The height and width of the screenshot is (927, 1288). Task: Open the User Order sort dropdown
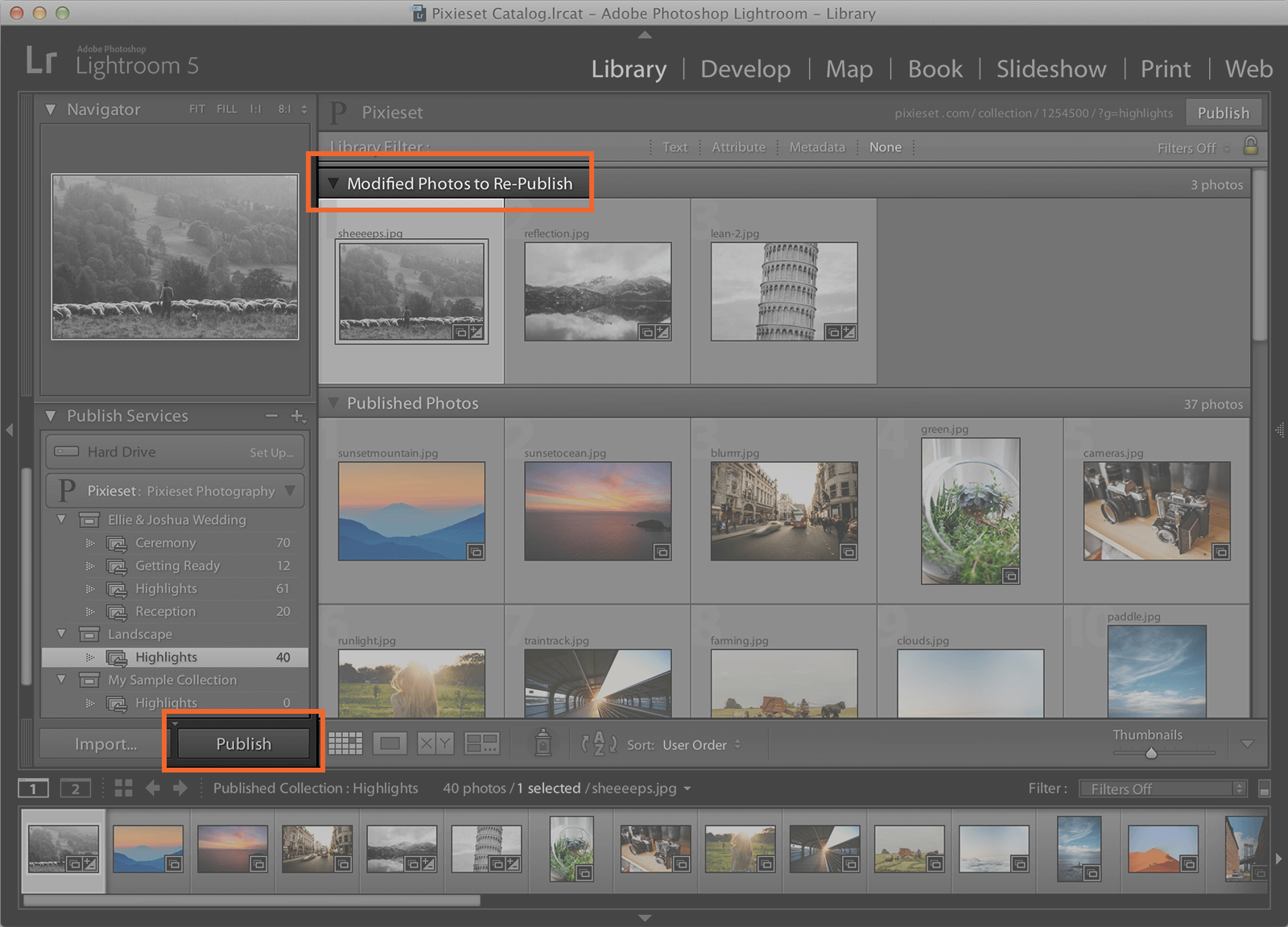(x=697, y=744)
